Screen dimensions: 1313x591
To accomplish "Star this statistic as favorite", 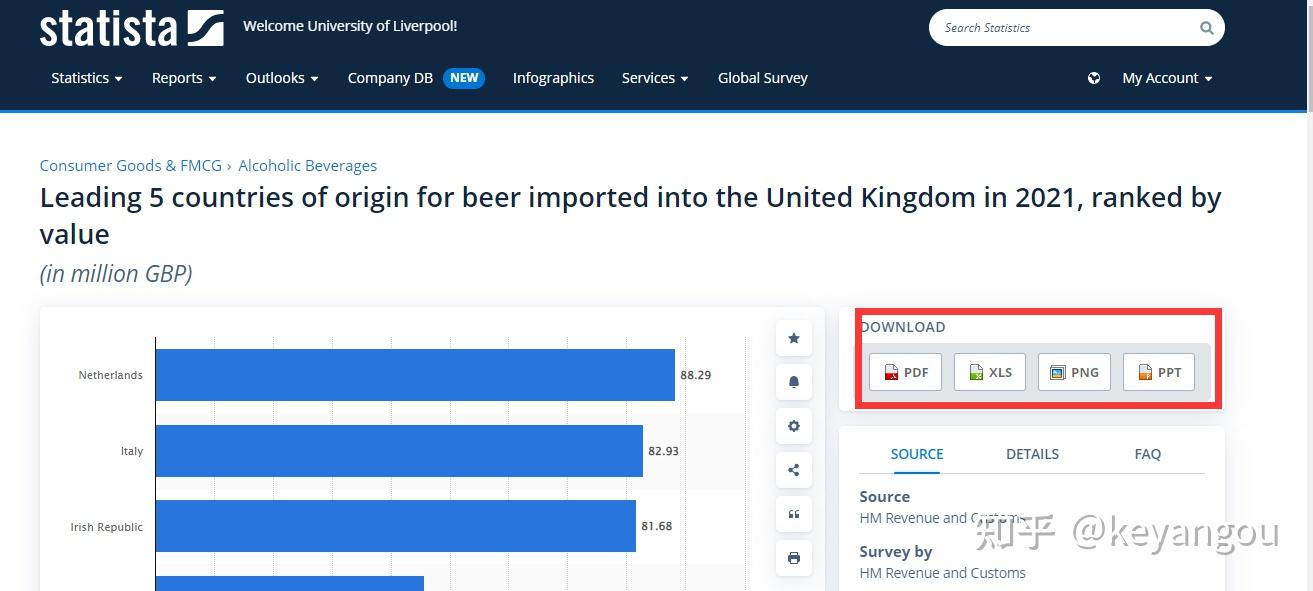I will click(794, 338).
